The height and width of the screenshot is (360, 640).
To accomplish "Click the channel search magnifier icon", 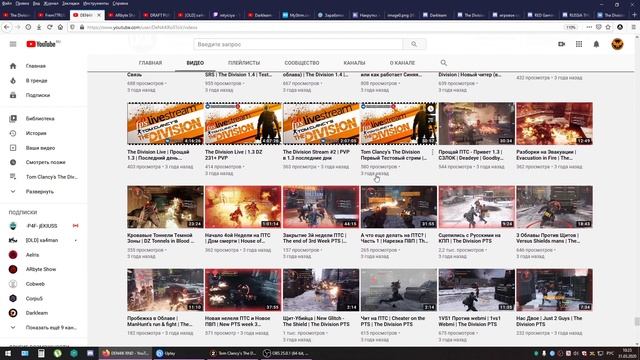I will point(444,63).
